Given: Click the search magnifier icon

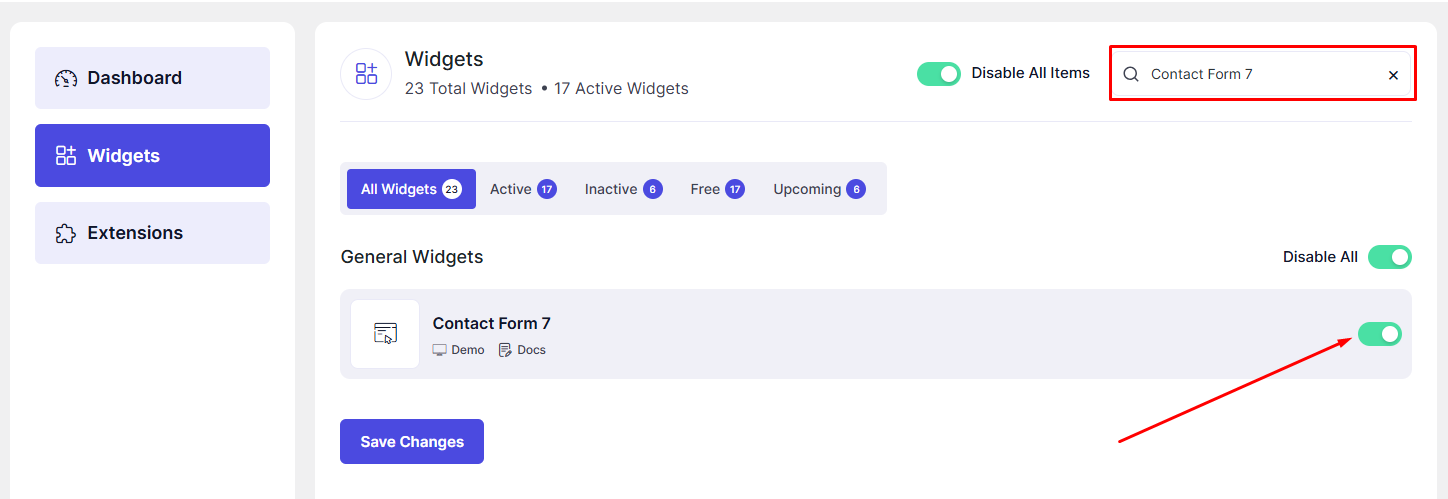Looking at the screenshot, I should coord(1131,74).
